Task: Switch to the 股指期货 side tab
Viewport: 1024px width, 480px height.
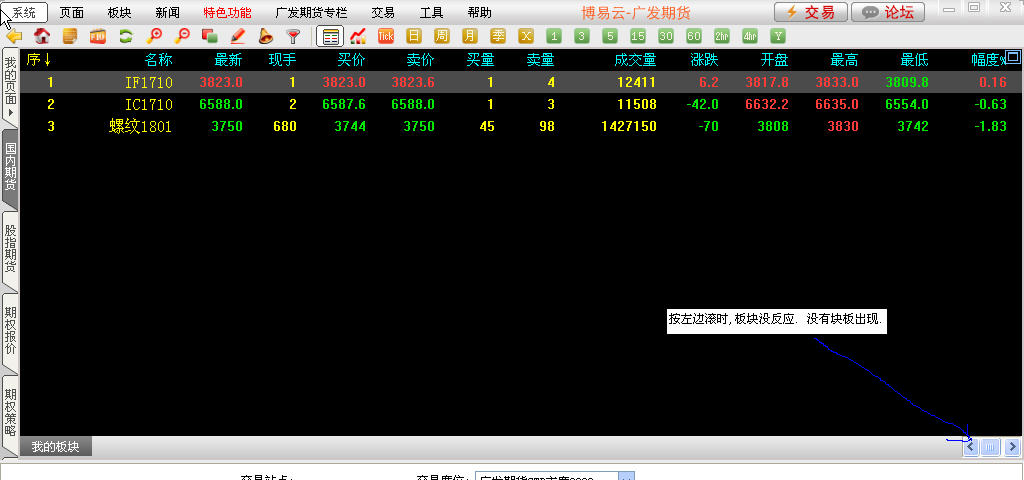Action: (10, 255)
